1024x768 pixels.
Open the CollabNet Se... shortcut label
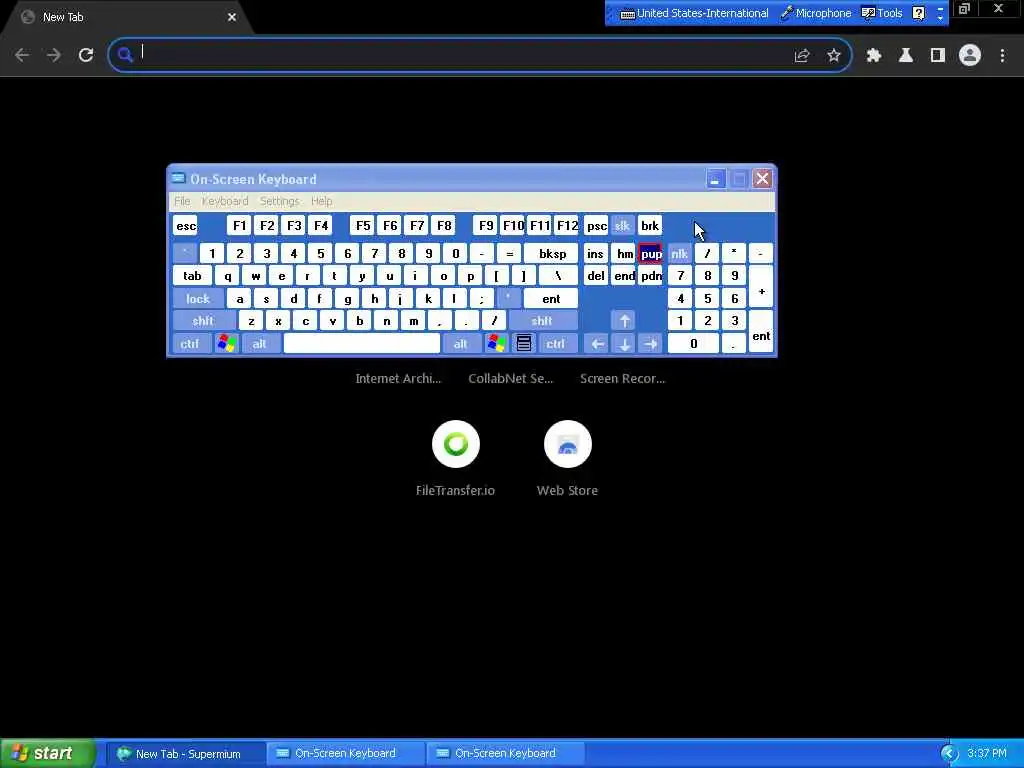pyautogui.click(x=511, y=379)
